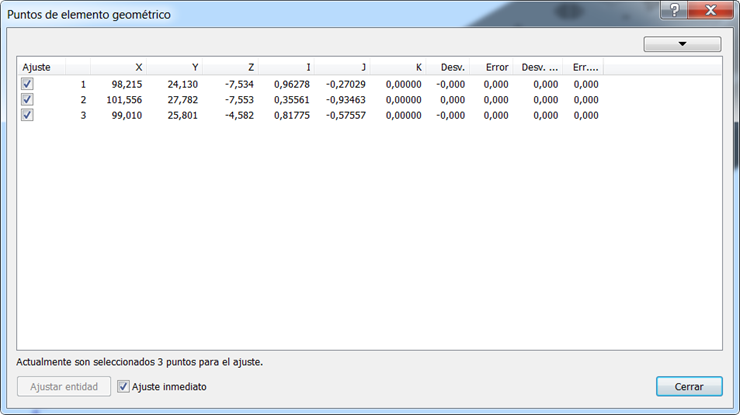
Task: Select X value 98,215
Action: [x=126, y=85]
